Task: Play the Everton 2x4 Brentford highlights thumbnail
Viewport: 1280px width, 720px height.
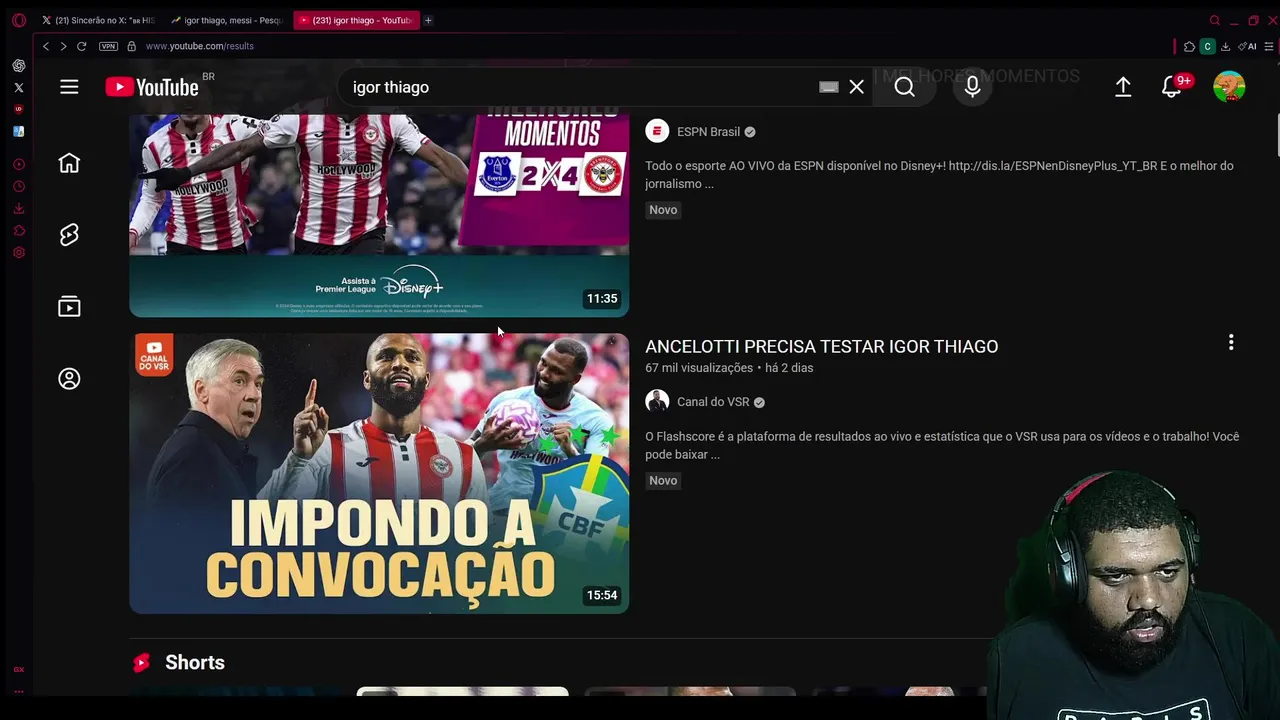Action: (x=379, y=215)
